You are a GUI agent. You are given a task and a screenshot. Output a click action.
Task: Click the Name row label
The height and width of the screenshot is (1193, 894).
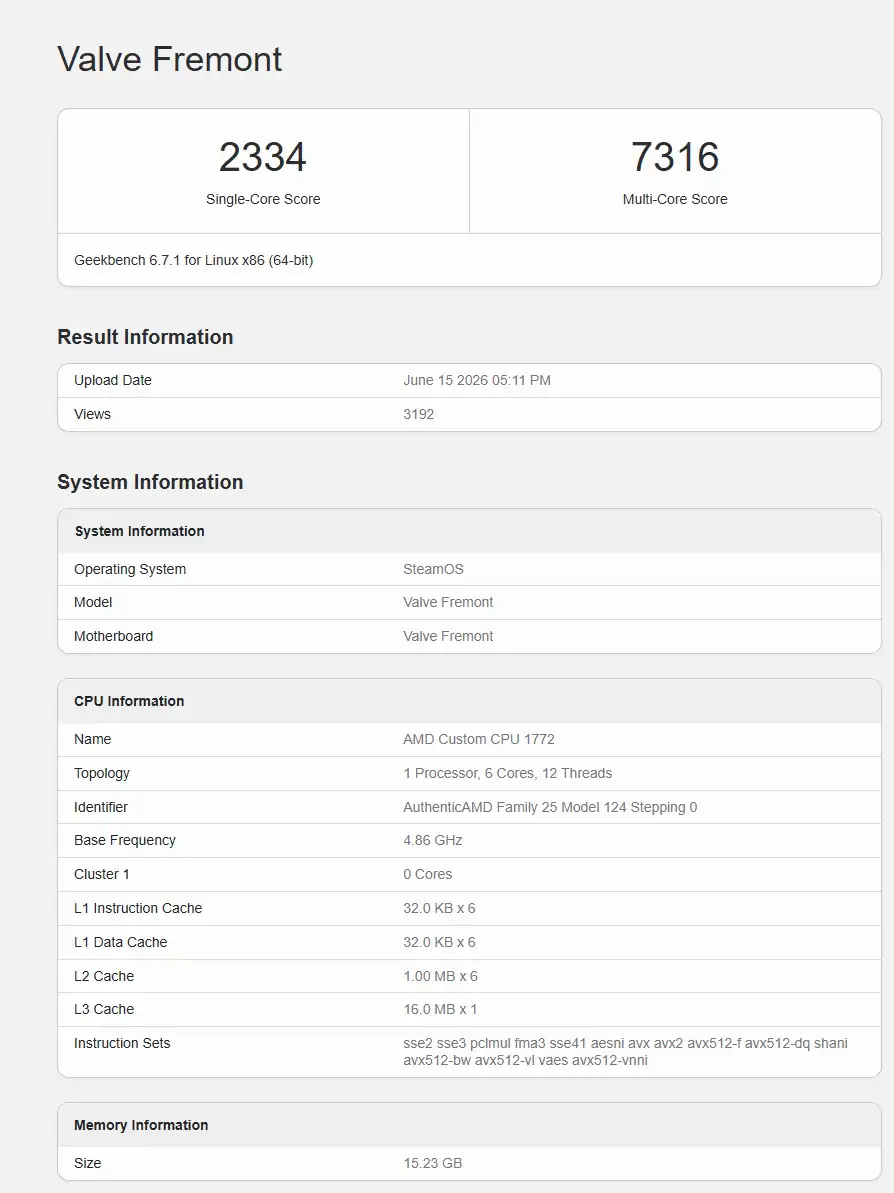point(92,740)
